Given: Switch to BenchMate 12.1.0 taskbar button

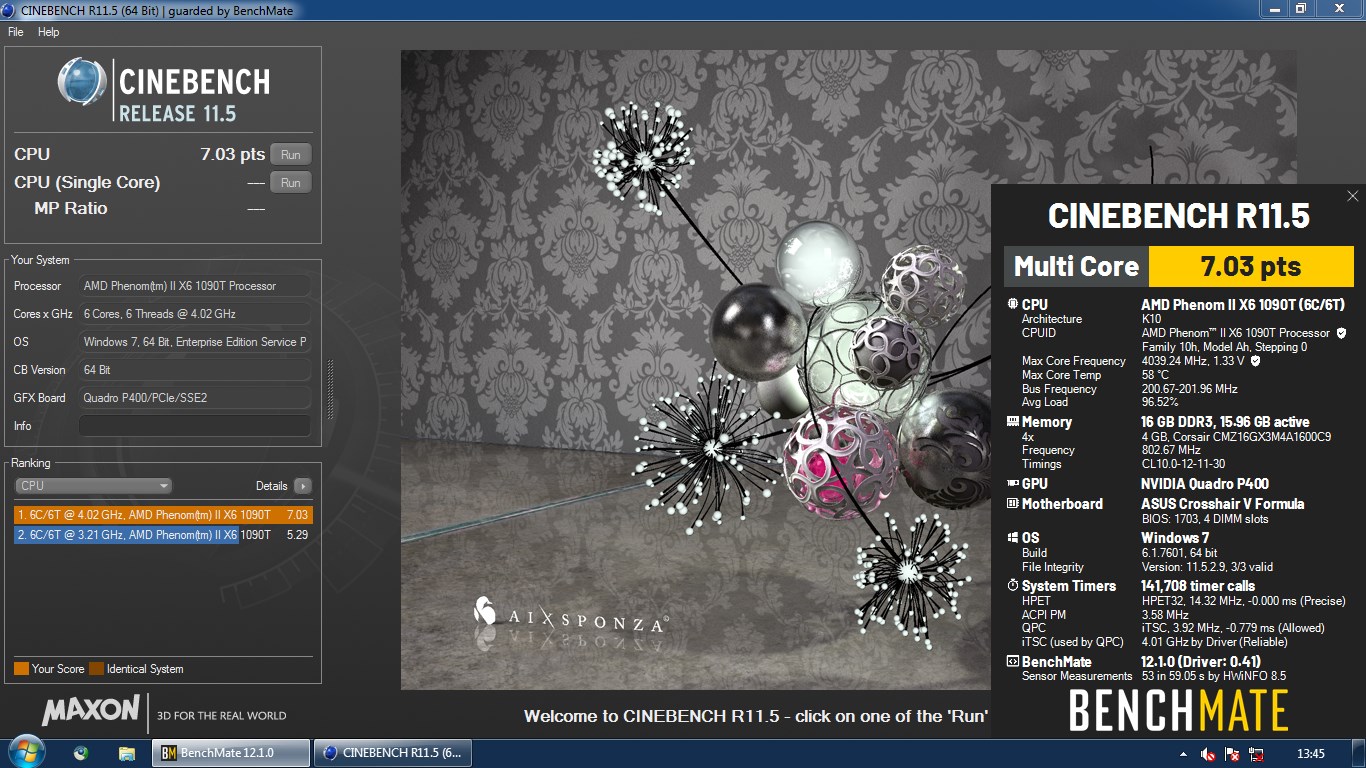Looking at the screenshot, I should pyautogui.click(x=232, y=753).
